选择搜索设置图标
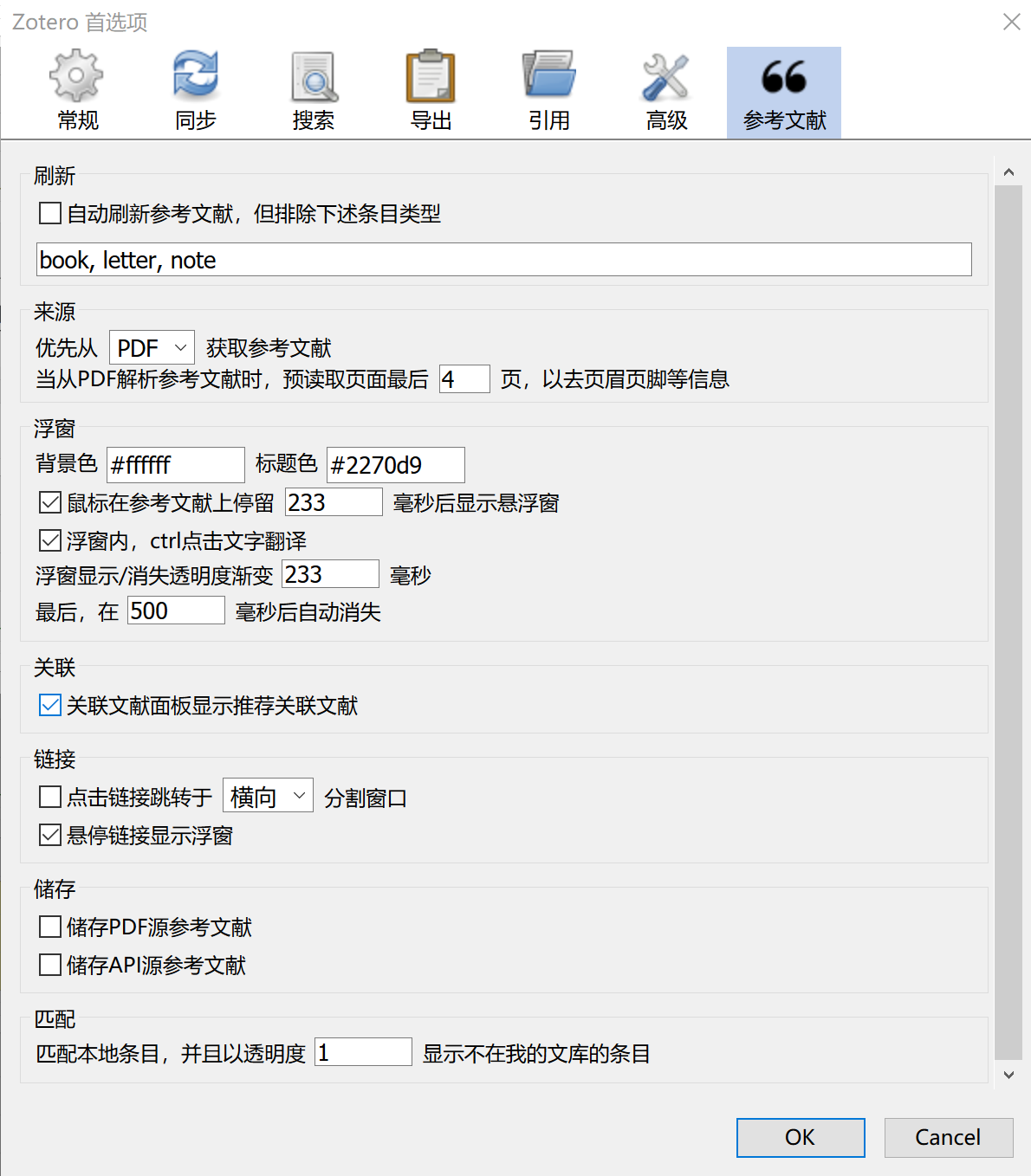This screenshot has width=1031, height=1176. pyautogui.click(x=313, y=87)
